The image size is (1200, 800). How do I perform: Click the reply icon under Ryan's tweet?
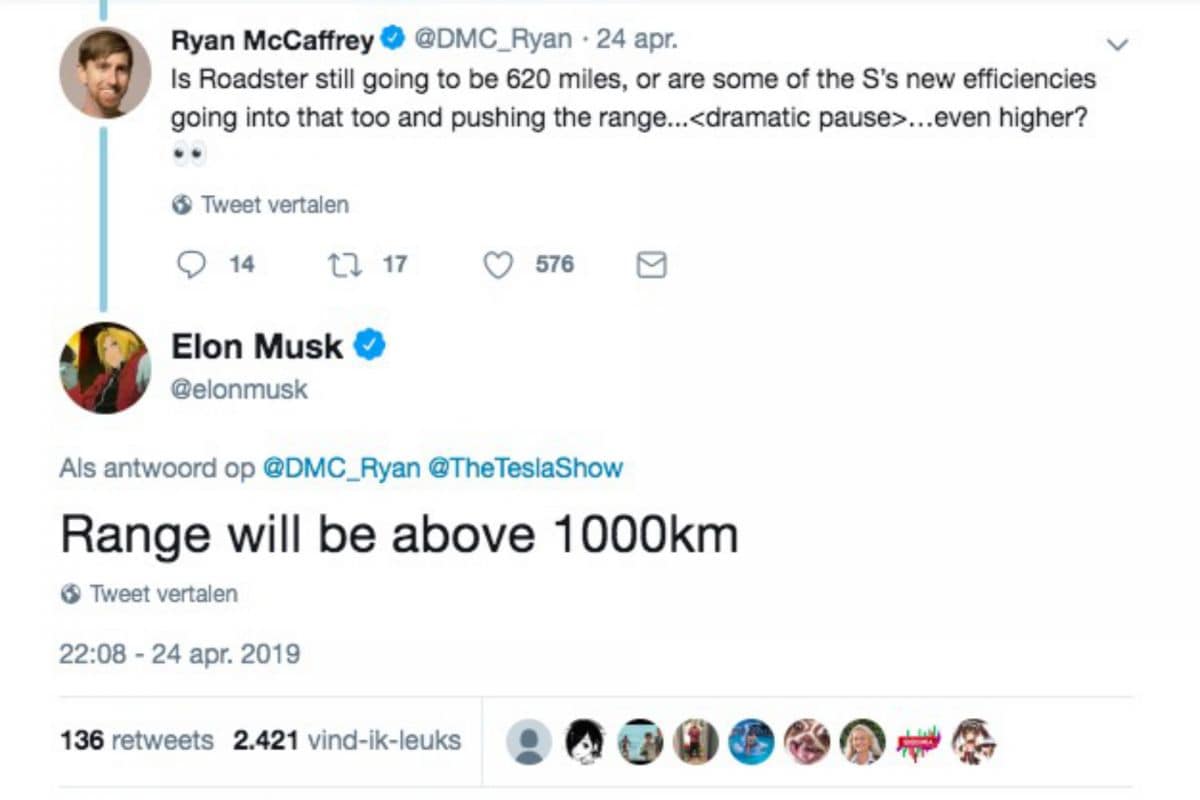coord(191,265)
